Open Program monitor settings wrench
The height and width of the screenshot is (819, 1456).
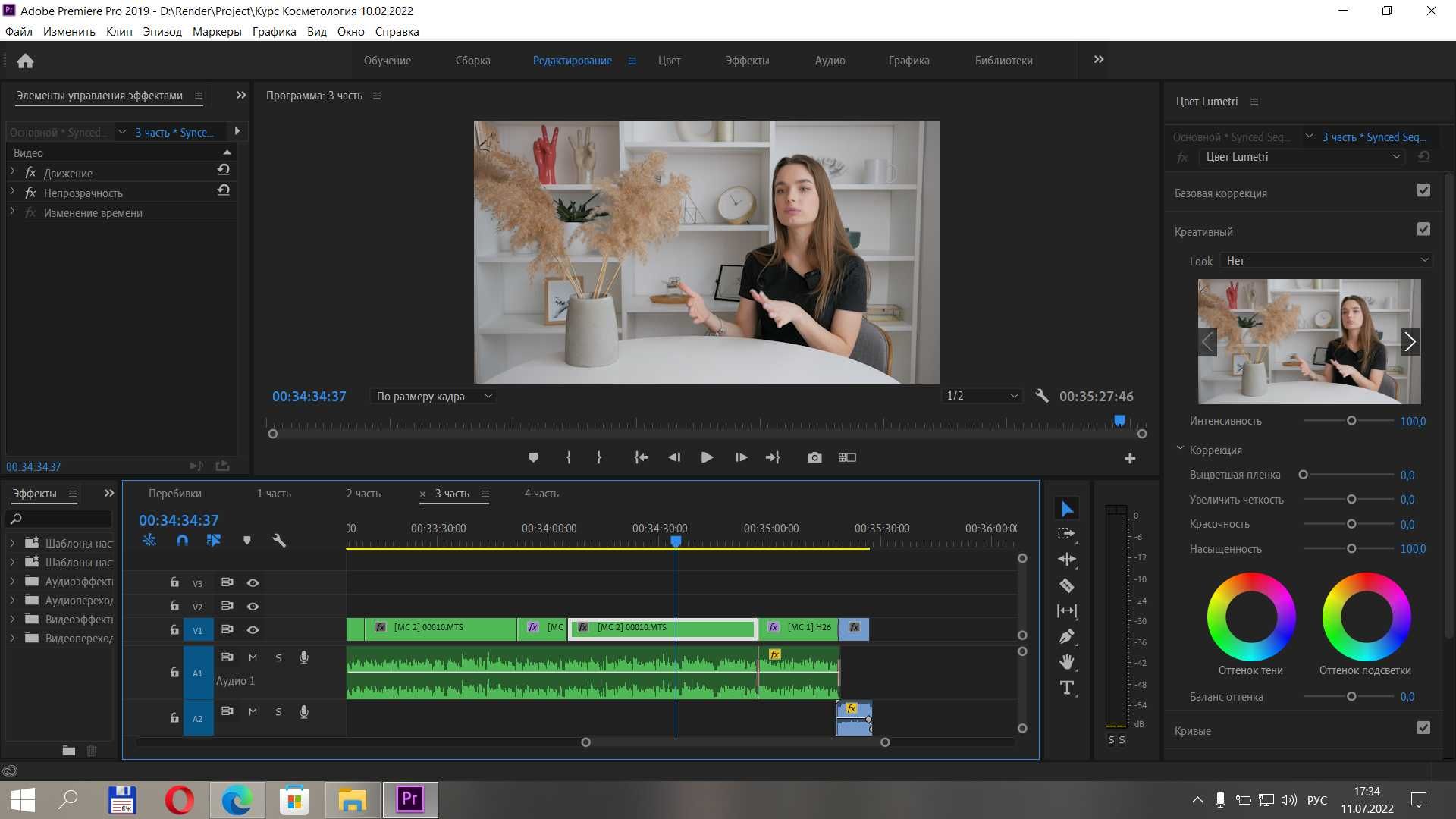(x=1042, y=396)
